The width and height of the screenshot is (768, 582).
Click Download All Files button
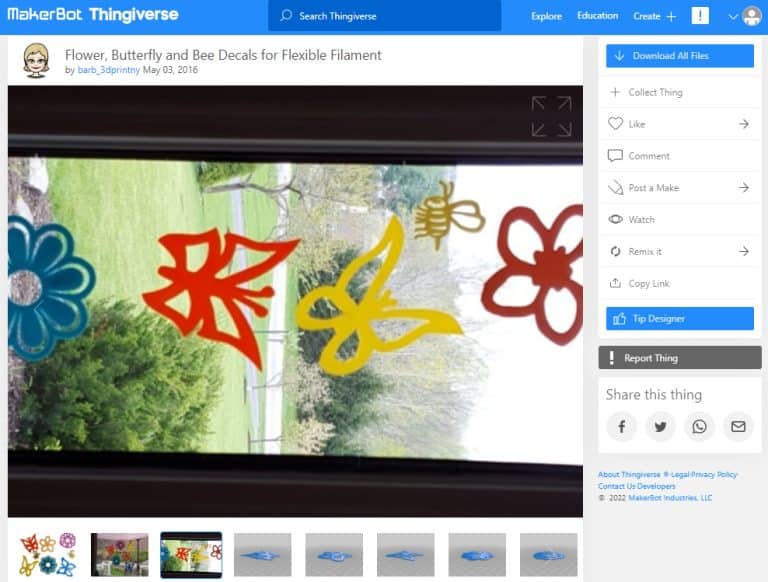tap(679, 56)
